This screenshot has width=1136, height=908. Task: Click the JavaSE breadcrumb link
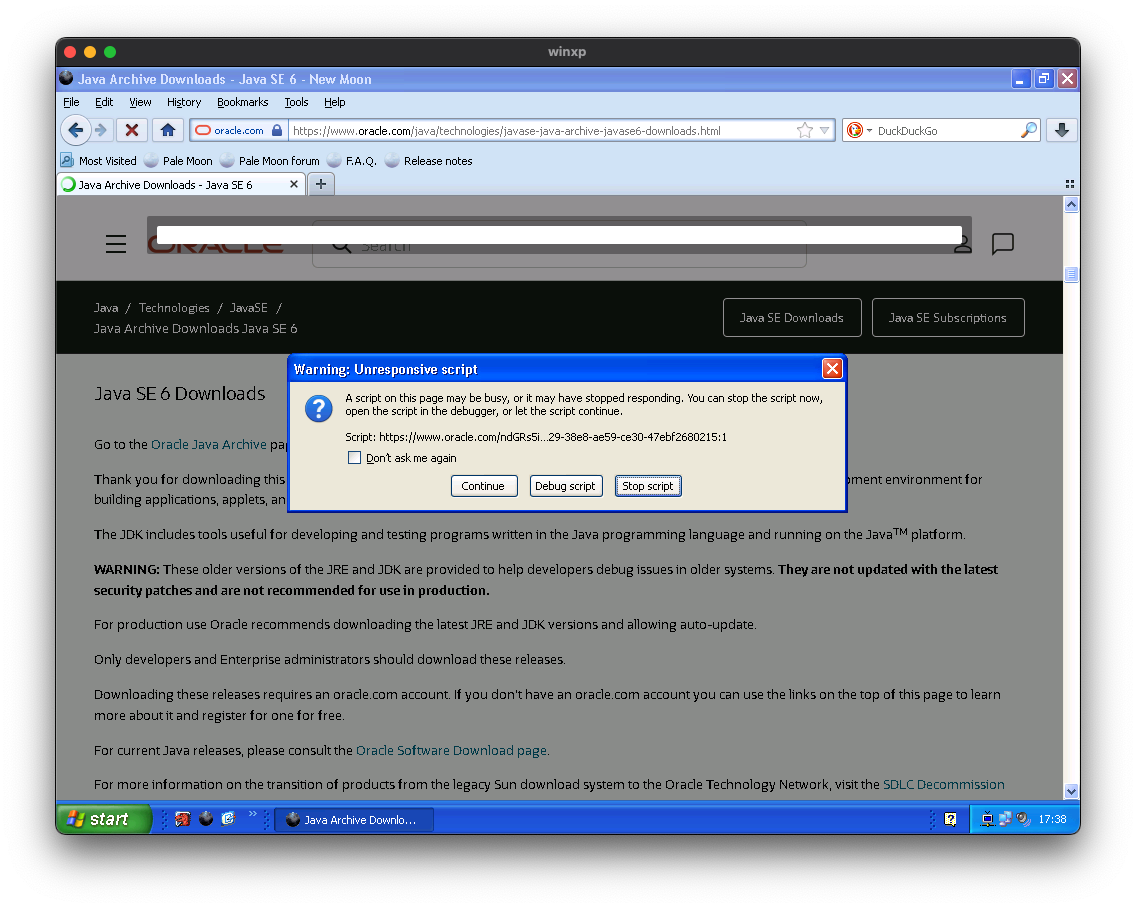tap(248, 308)
